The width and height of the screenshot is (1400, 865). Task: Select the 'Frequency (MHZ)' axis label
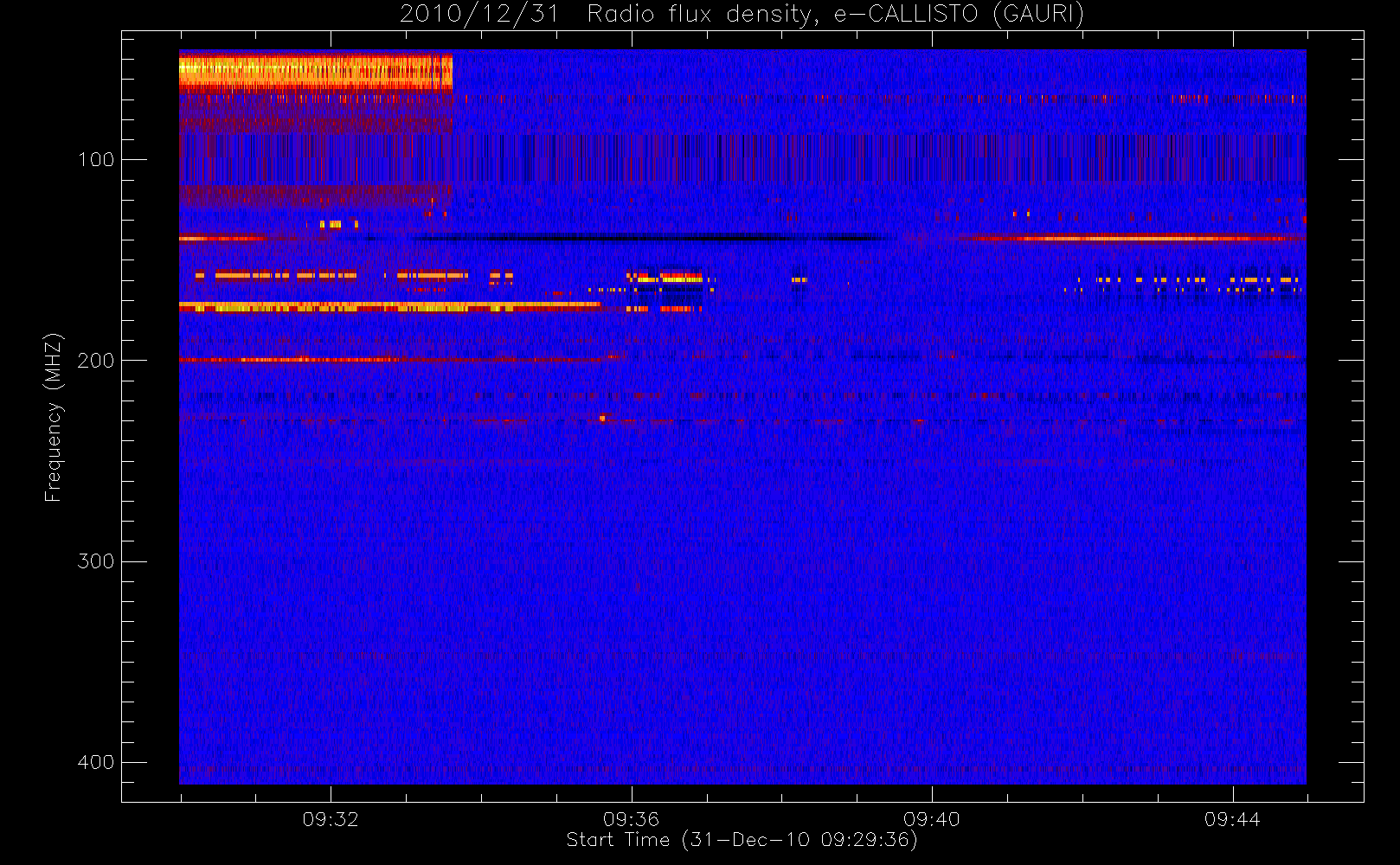[x=54, y=418]
